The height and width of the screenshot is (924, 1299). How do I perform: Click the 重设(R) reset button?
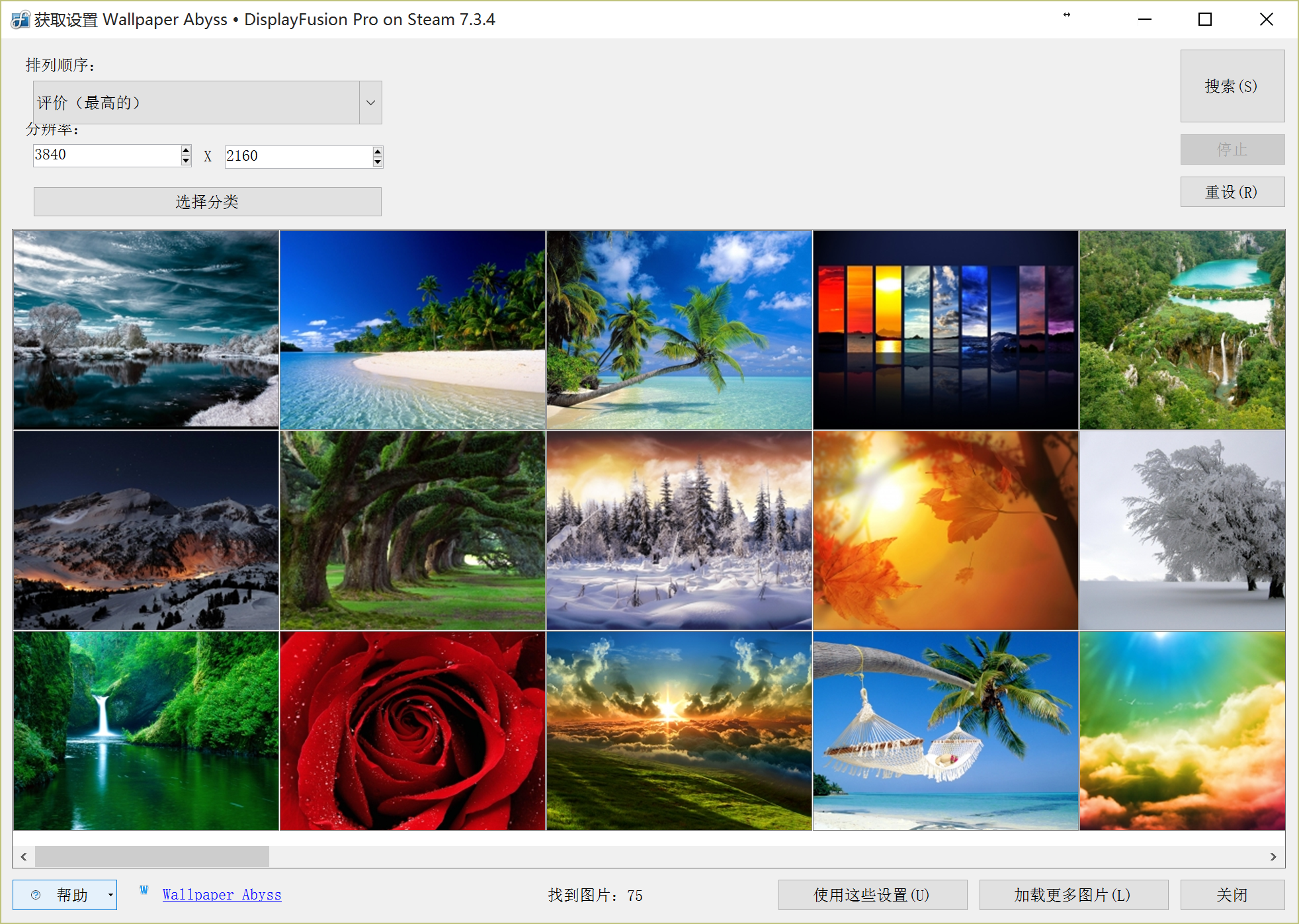point(1232,192)
